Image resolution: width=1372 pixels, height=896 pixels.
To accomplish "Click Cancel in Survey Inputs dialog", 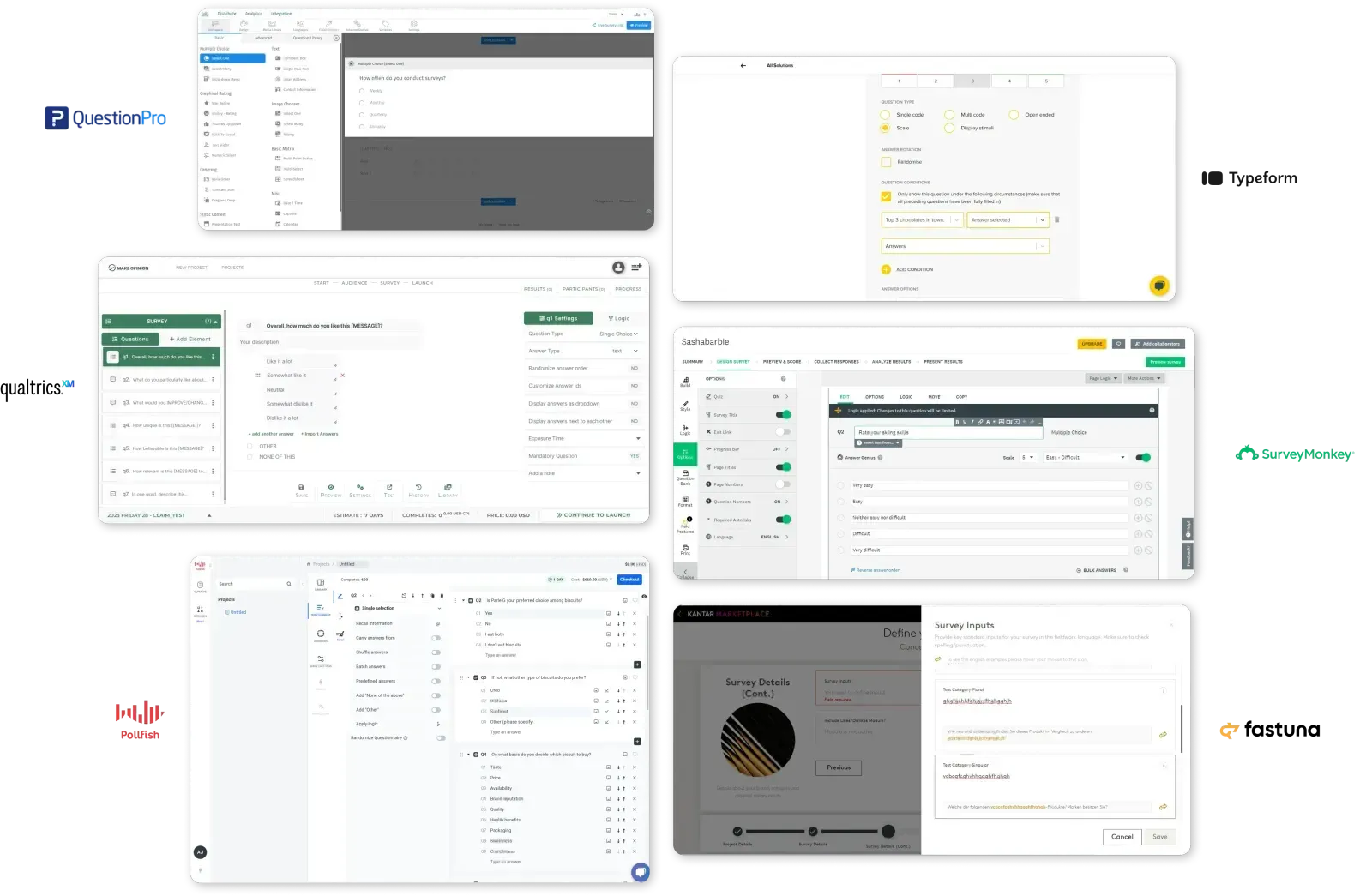I will [1122, 837].
